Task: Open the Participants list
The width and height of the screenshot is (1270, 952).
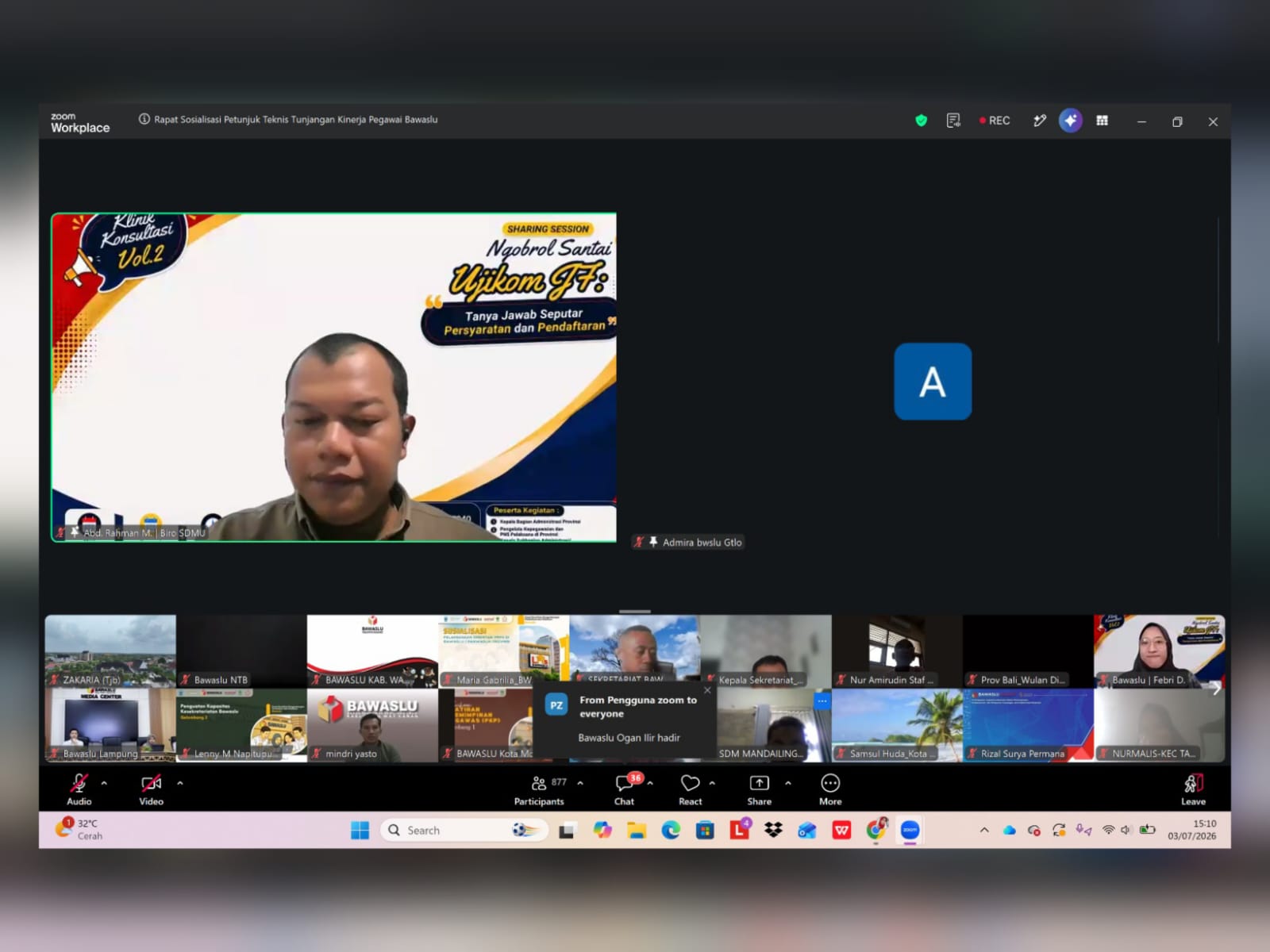Action: pyautogui.click(x=540, y=789)
